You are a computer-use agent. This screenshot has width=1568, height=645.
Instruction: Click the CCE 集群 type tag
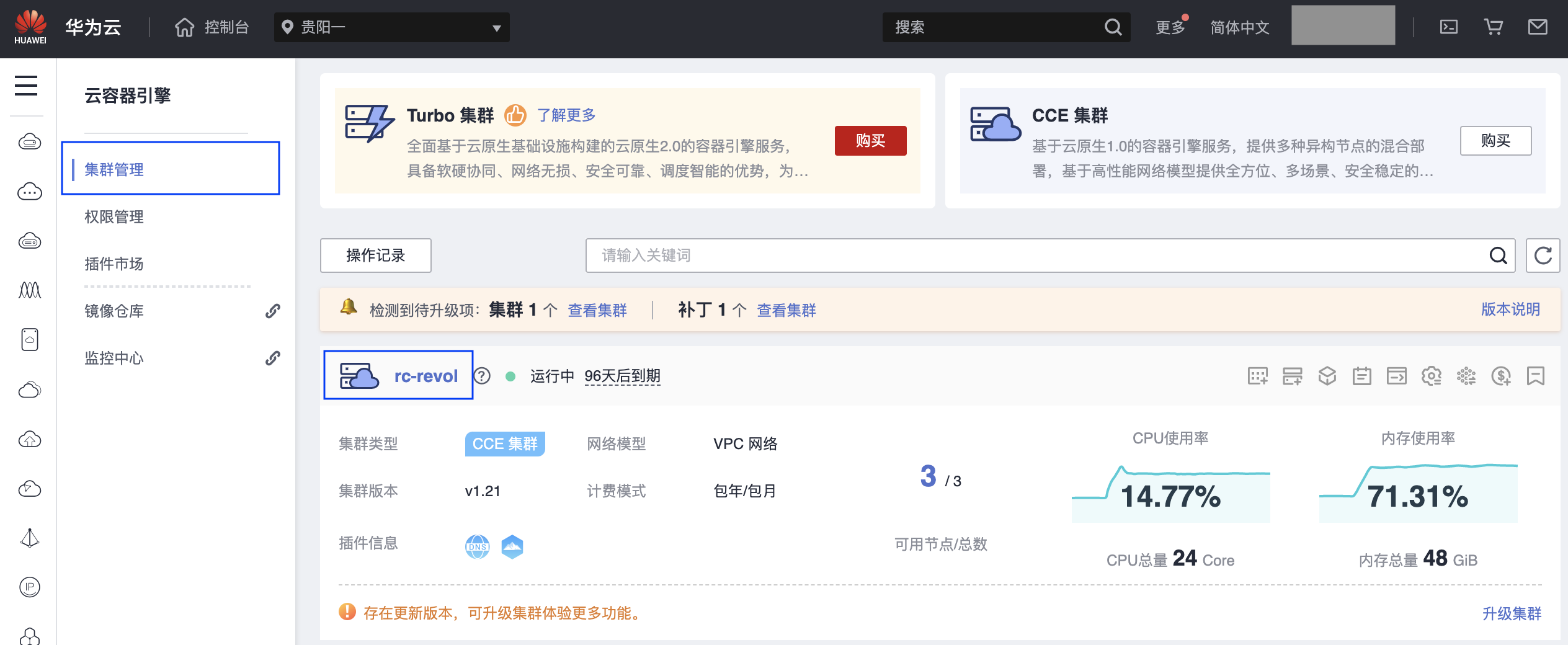[x=505, y=444]
